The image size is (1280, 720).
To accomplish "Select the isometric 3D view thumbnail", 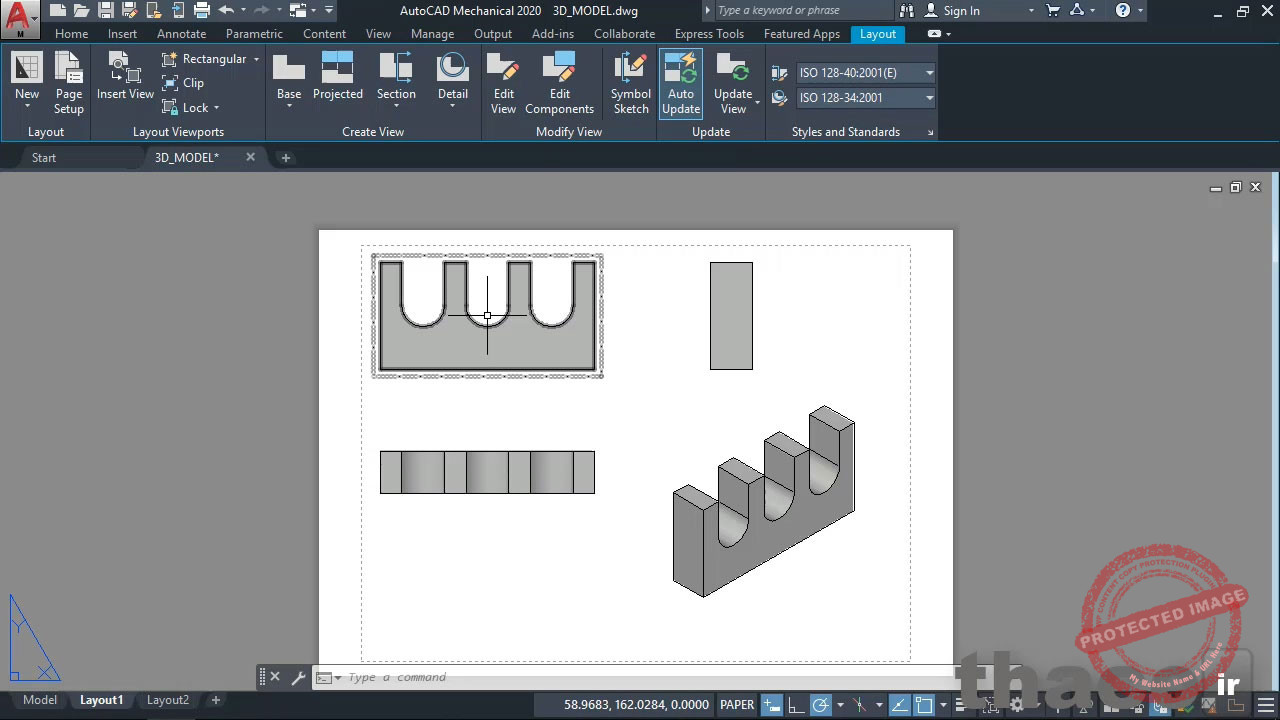I will [x=764, y=502].
